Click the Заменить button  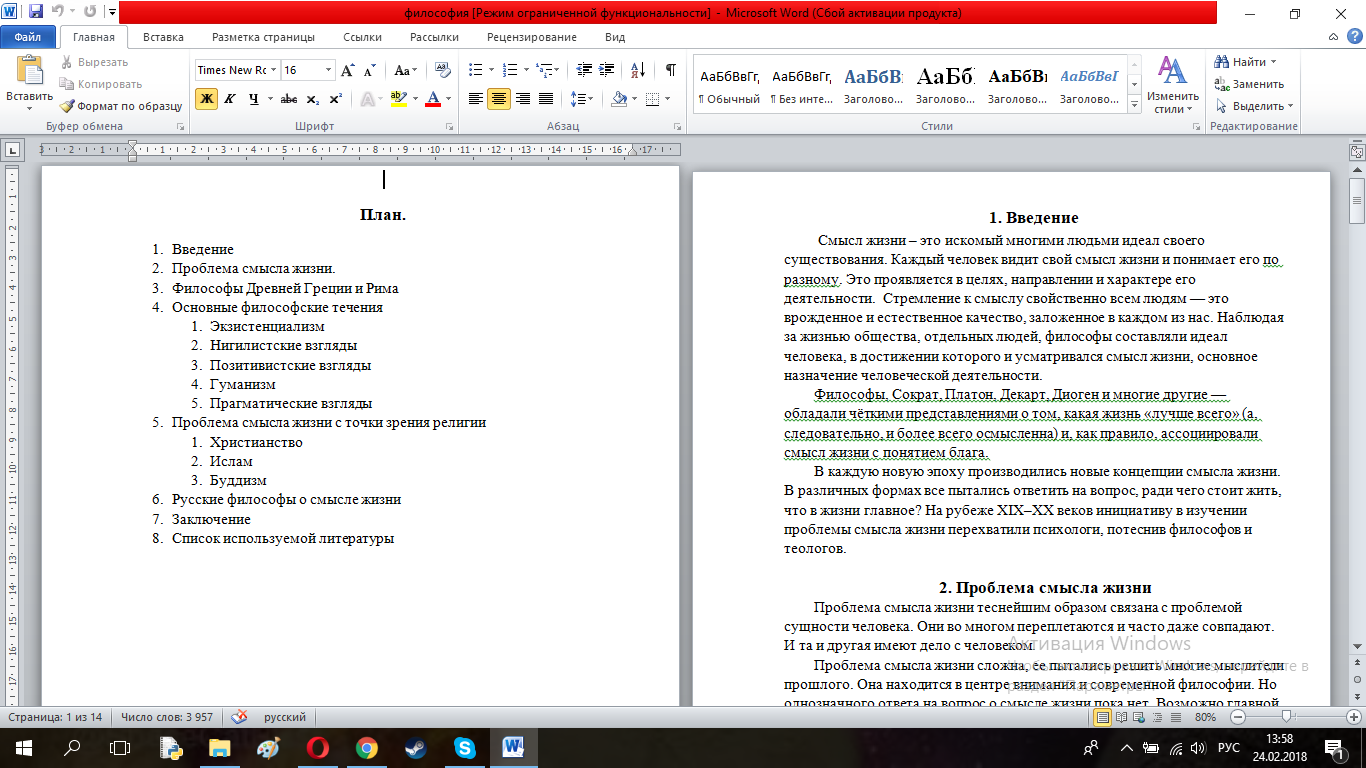[1250, 84]
